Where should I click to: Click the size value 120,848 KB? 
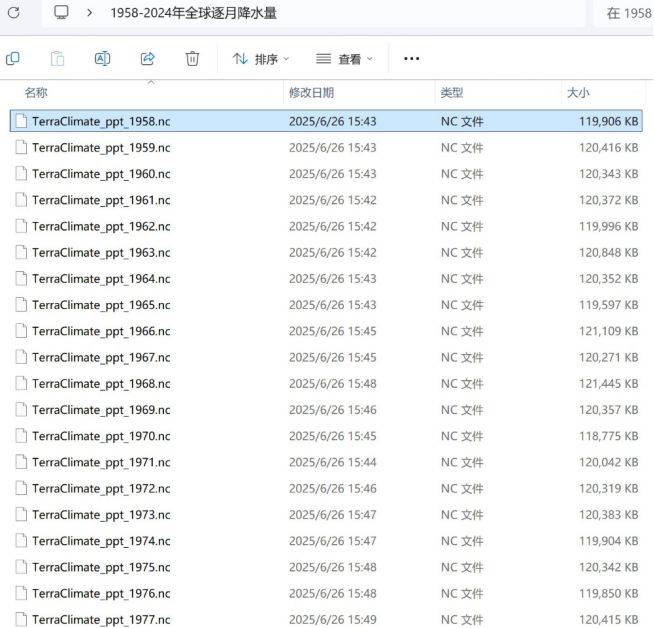609,252
